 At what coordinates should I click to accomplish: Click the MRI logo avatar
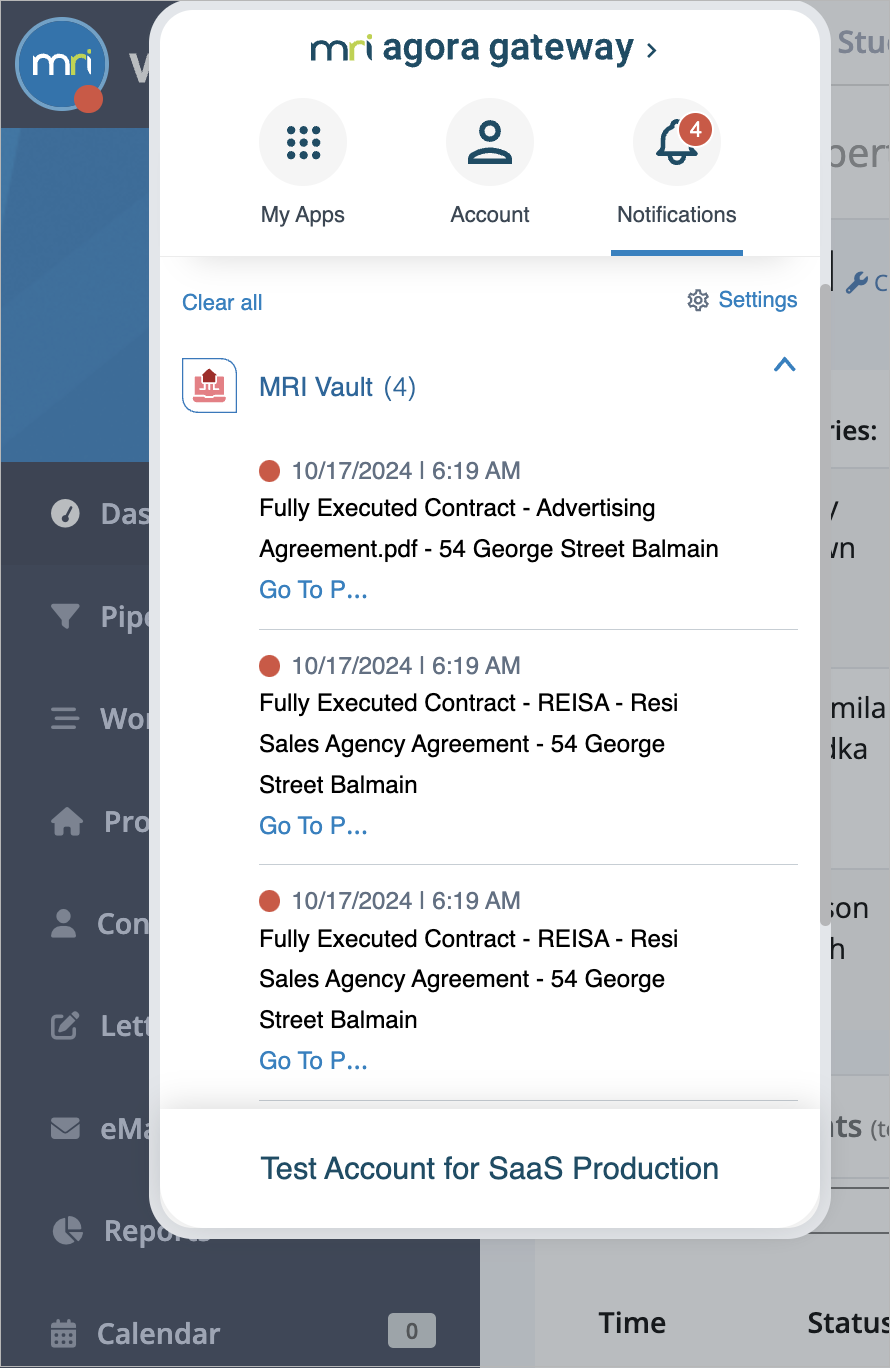point(61,65)
